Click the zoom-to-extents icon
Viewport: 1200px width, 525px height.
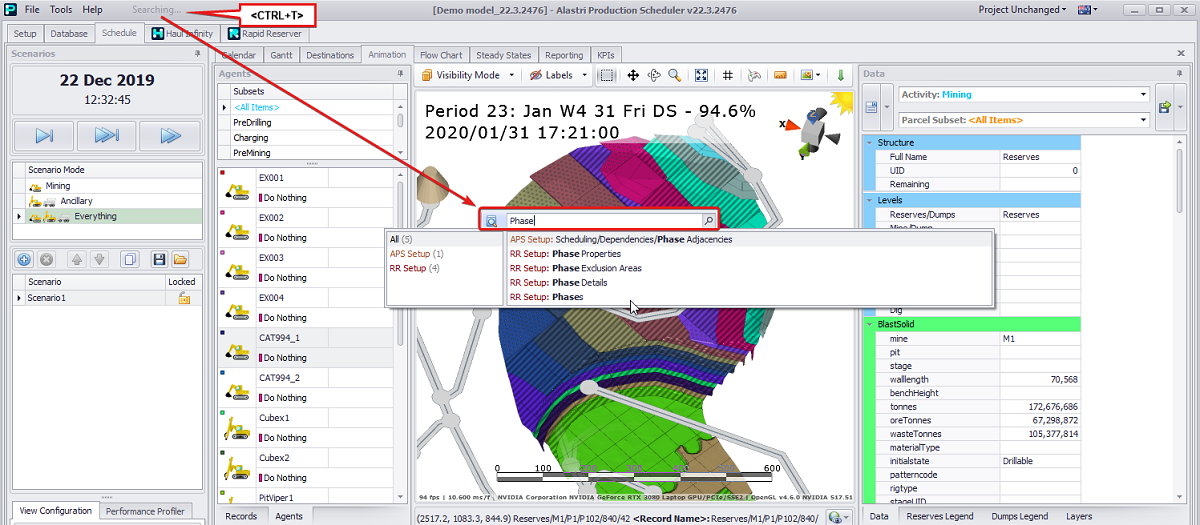coord(702,75)
